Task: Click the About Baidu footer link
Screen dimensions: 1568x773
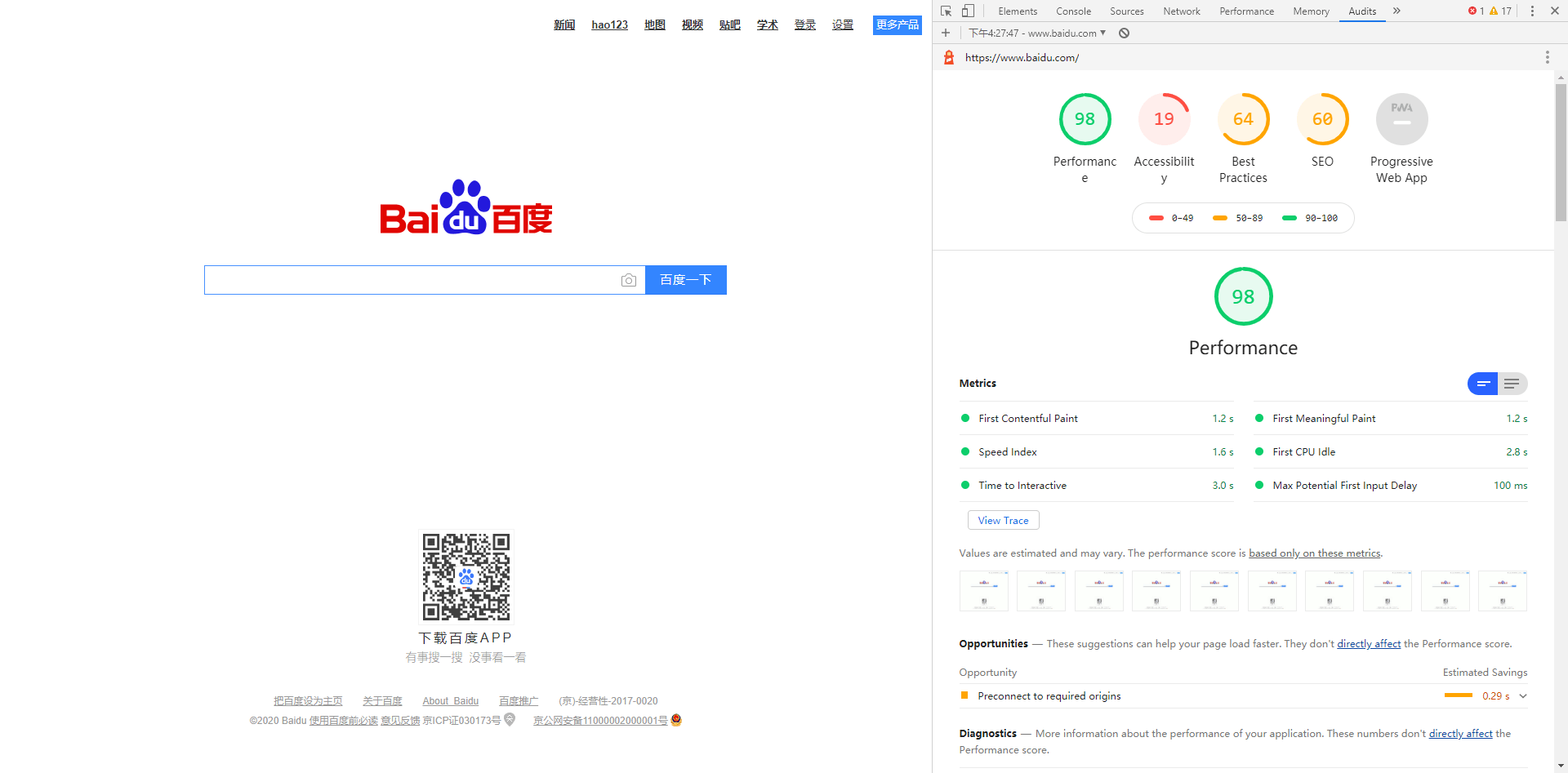Action: click(x=451, y=701)
